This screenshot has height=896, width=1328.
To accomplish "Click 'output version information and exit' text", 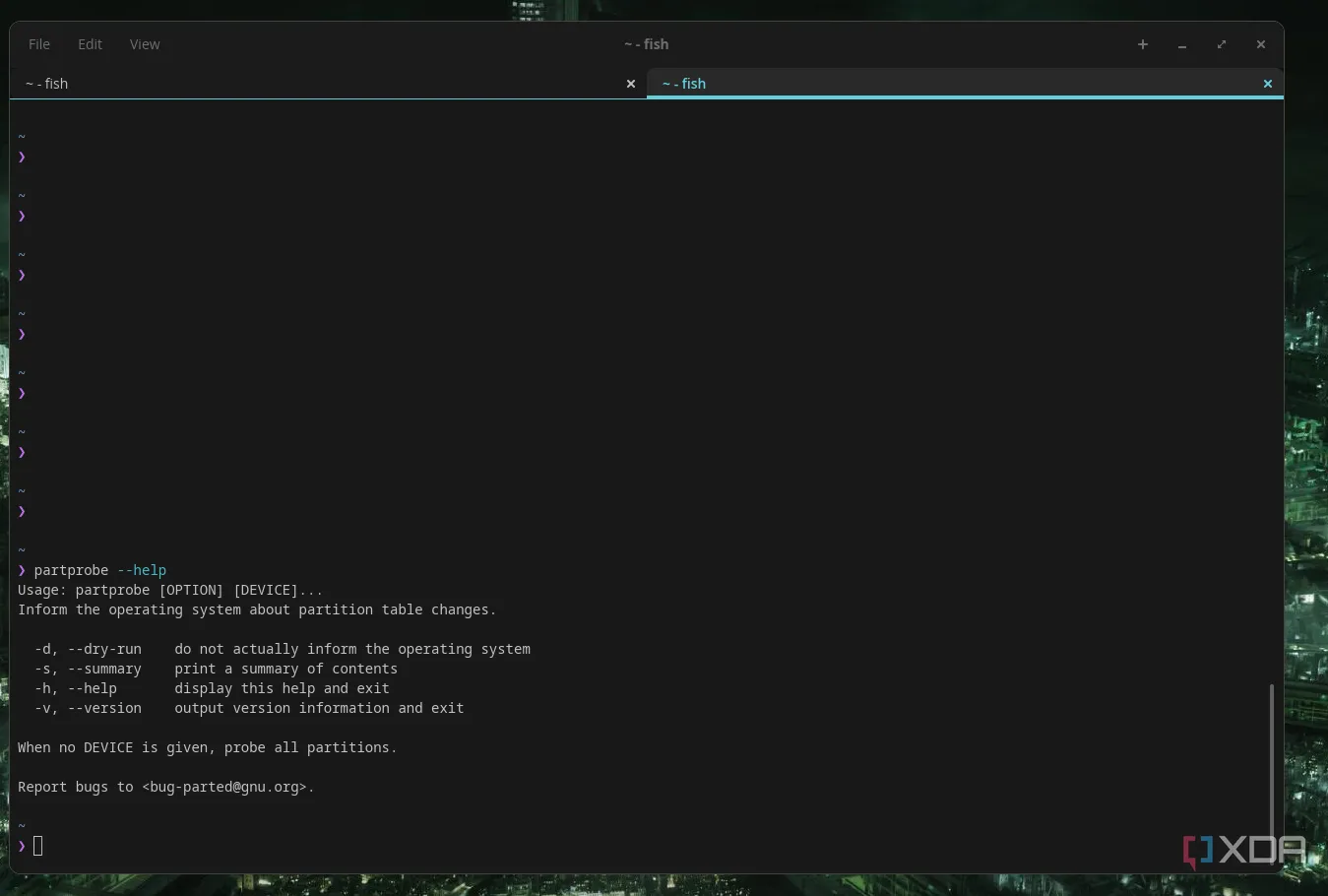I will pyautogui.click(x=320, y=708).
